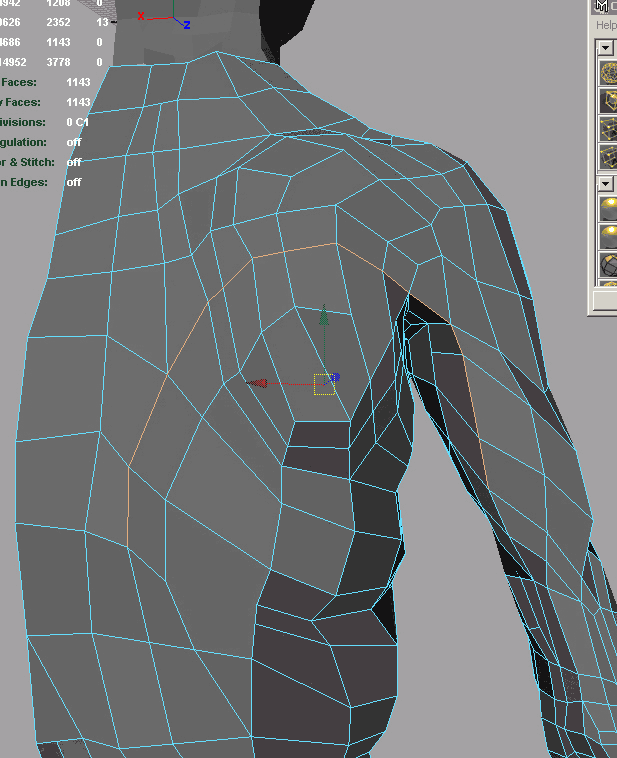Open the Help menu
The image size is (617, 758).
606,25
